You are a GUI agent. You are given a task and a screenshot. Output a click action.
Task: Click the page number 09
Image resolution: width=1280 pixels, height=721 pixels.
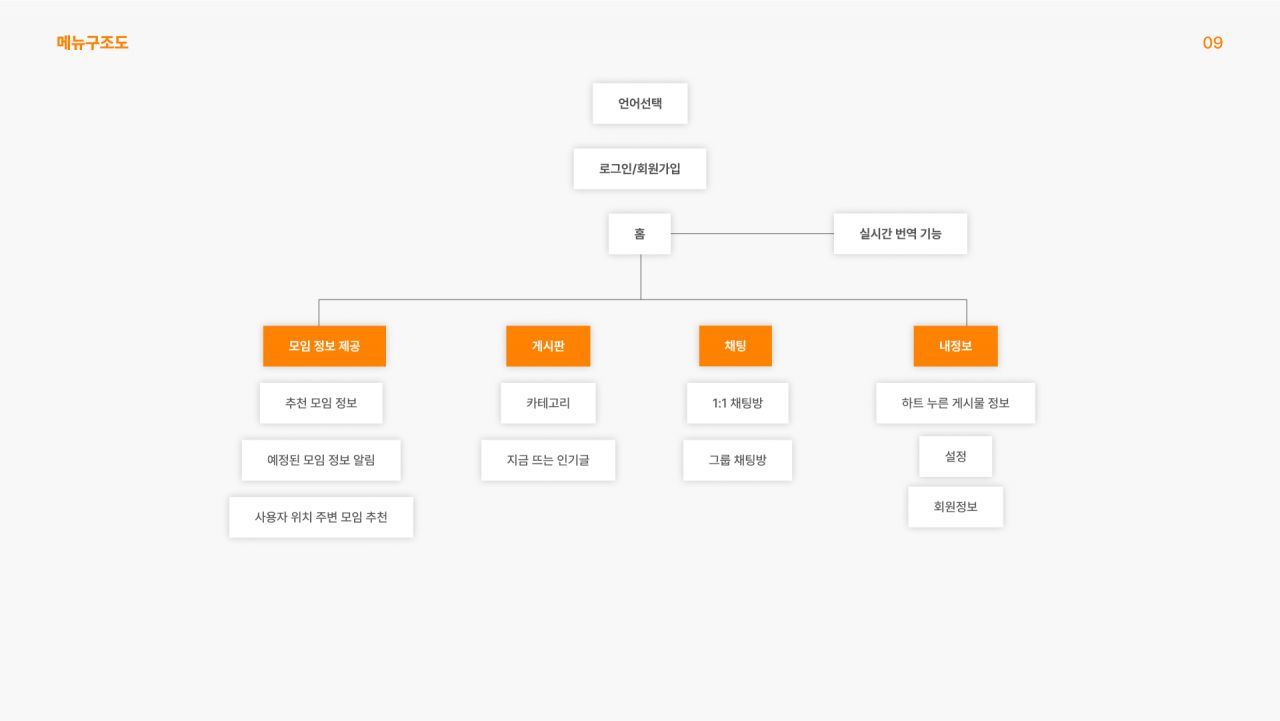(1212, 43)
